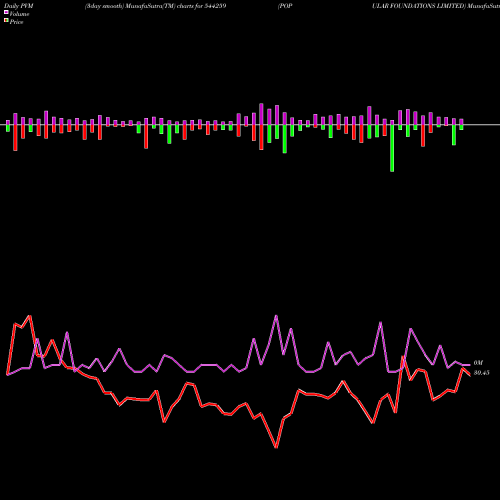The width and height of the screenshot is (500, 500).
Task: Select the 'Price' legend label
Action: pos(16,22)
